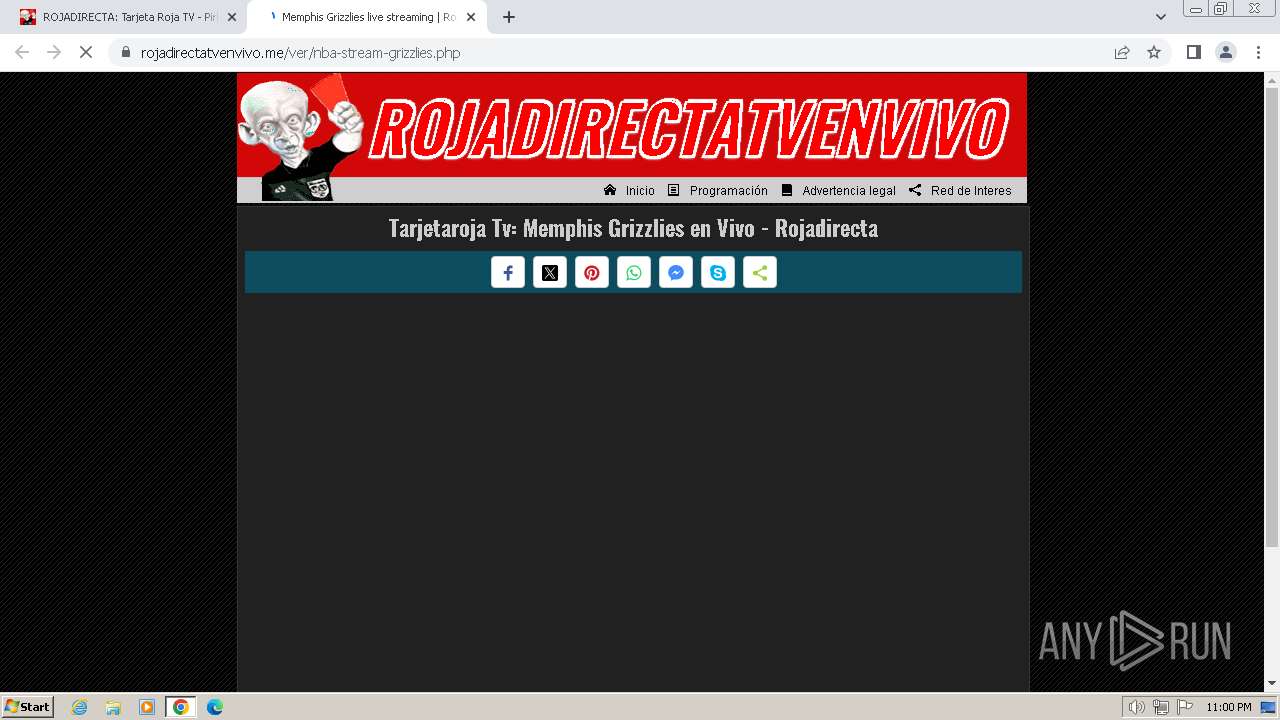Open File Explorer from taskbar
1280x720 pixels.
point(113,707)
